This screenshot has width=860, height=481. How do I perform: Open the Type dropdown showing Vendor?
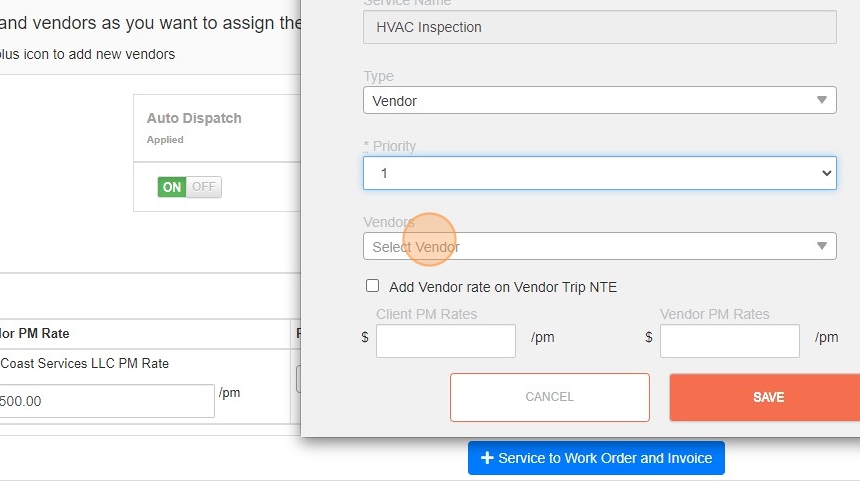click(598, 100)
